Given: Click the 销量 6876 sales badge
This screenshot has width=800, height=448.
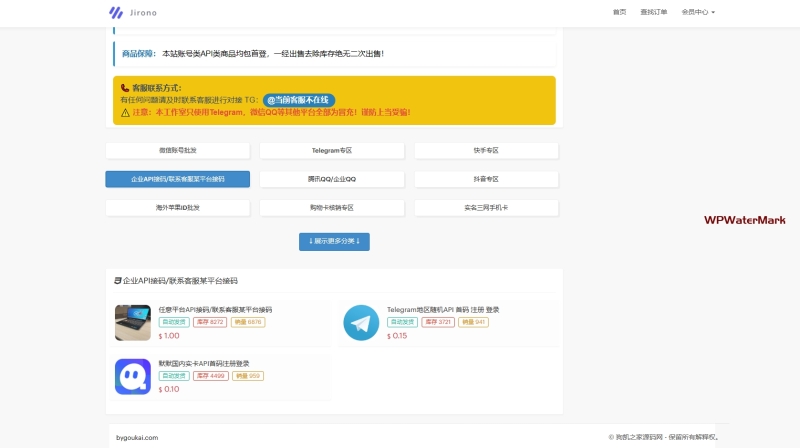Looking at the screenshot, I should 248,322.
